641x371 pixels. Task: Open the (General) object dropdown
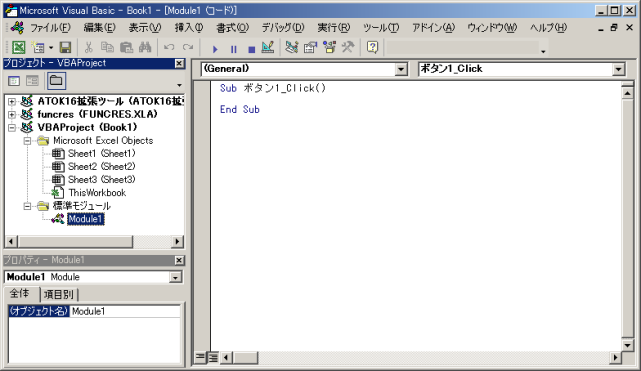[401, 69]
